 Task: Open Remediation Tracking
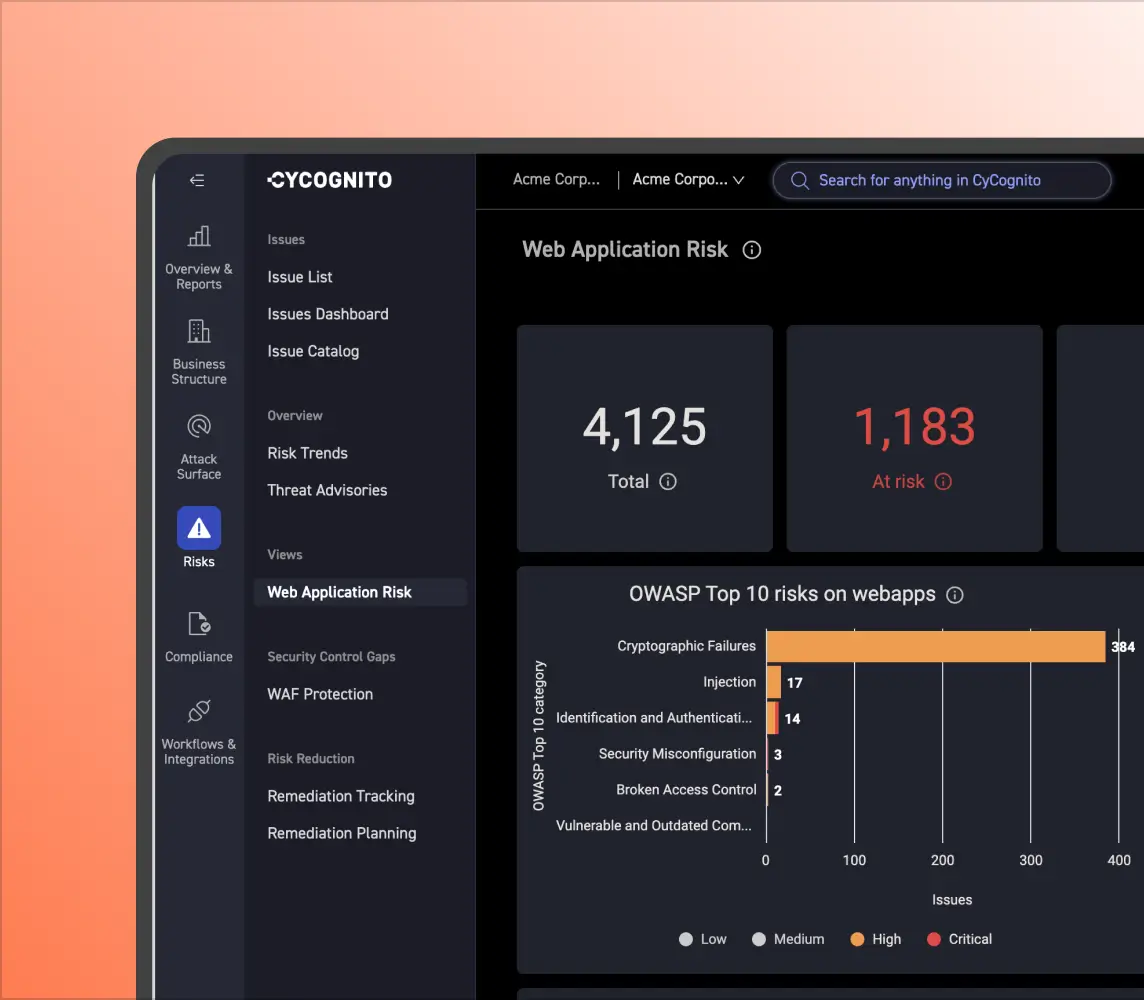coord(341,796)
